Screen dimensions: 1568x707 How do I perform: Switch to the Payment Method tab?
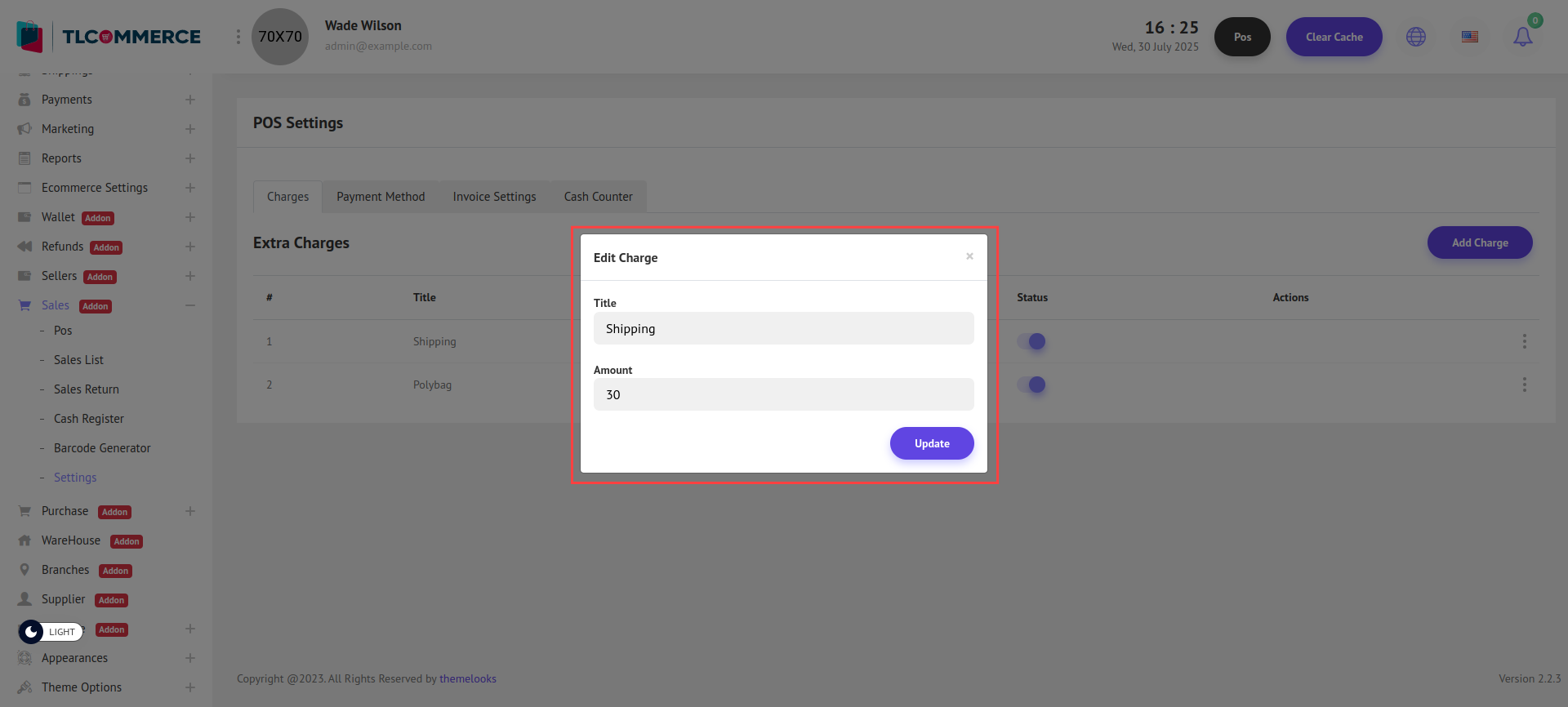tap(381, 197)
